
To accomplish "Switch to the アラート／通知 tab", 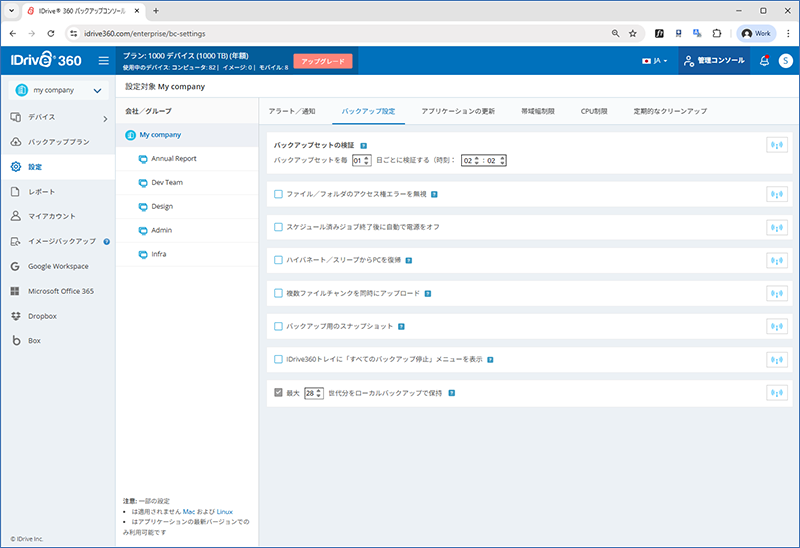I will [x=292, y=111].
